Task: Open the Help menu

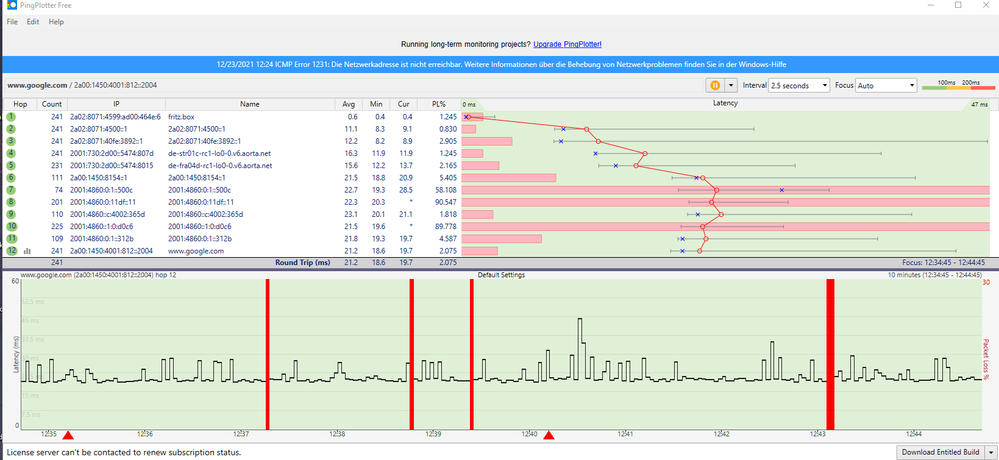Action: tap(56, 22)
